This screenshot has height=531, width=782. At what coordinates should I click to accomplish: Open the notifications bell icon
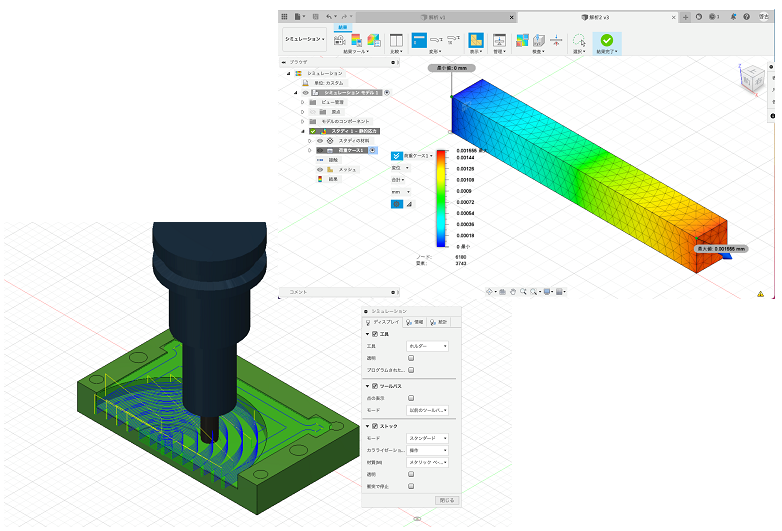tap(733, 16)
